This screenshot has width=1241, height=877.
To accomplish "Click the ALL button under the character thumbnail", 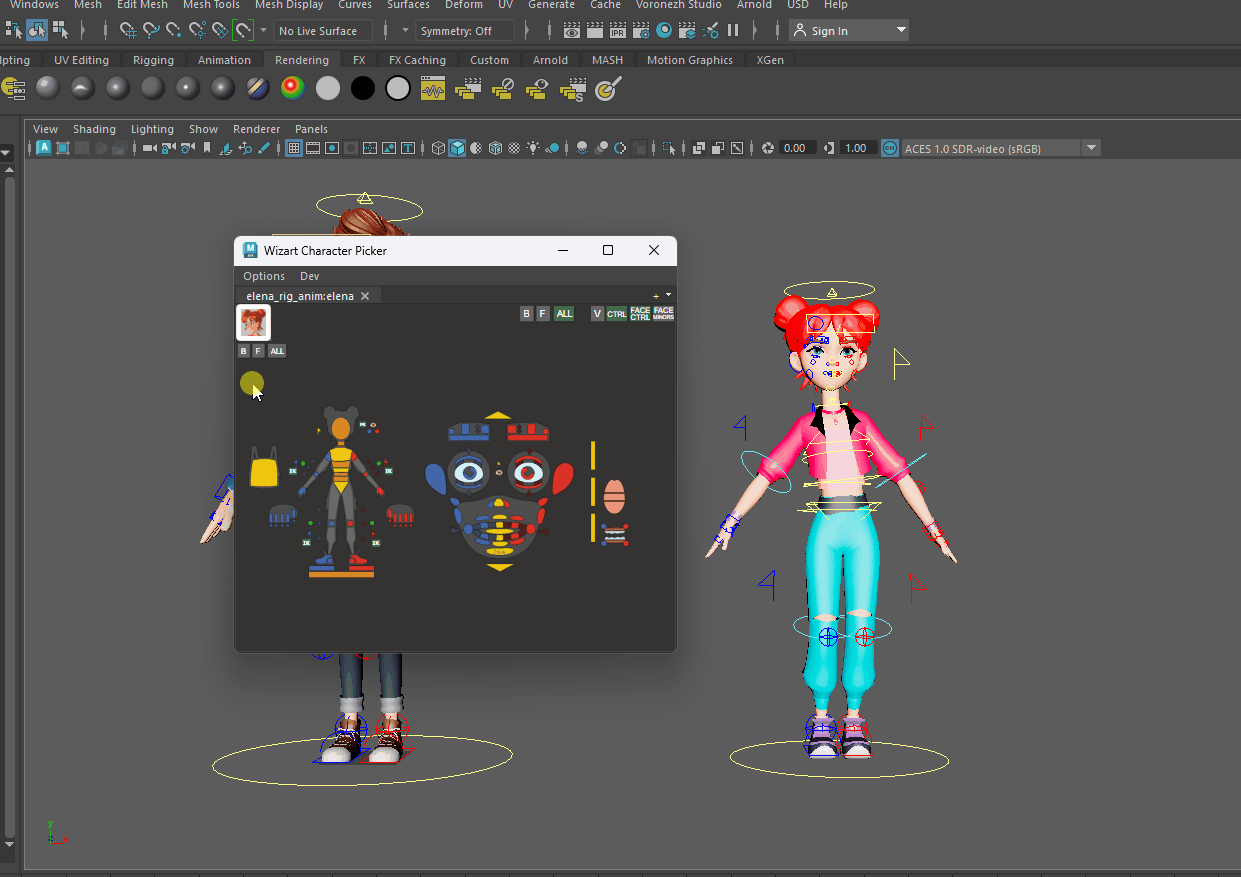I will coord(277,351).
